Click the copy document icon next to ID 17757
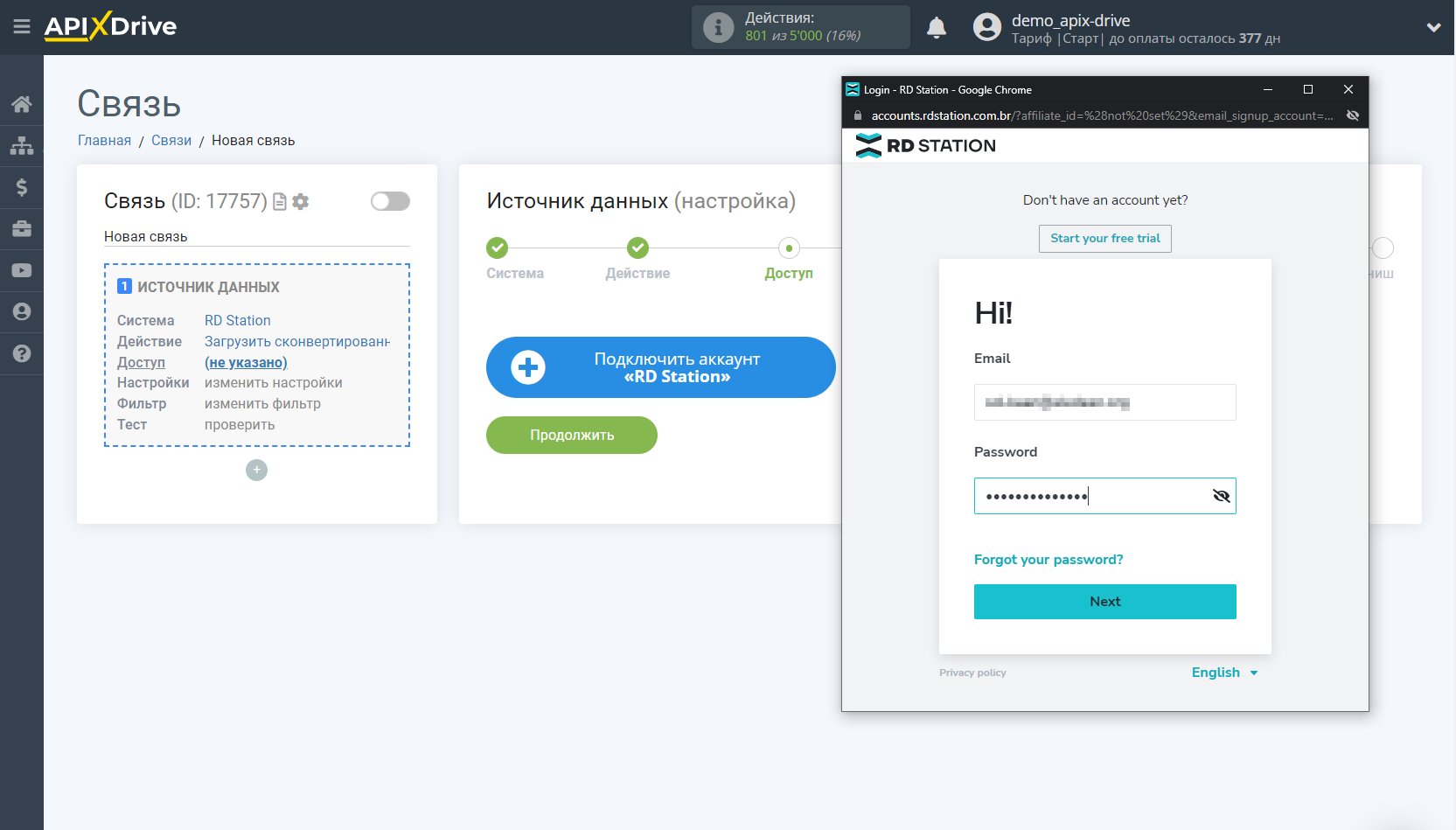The width and height of the screenshot is (1456, 830). tap(280, 202)
